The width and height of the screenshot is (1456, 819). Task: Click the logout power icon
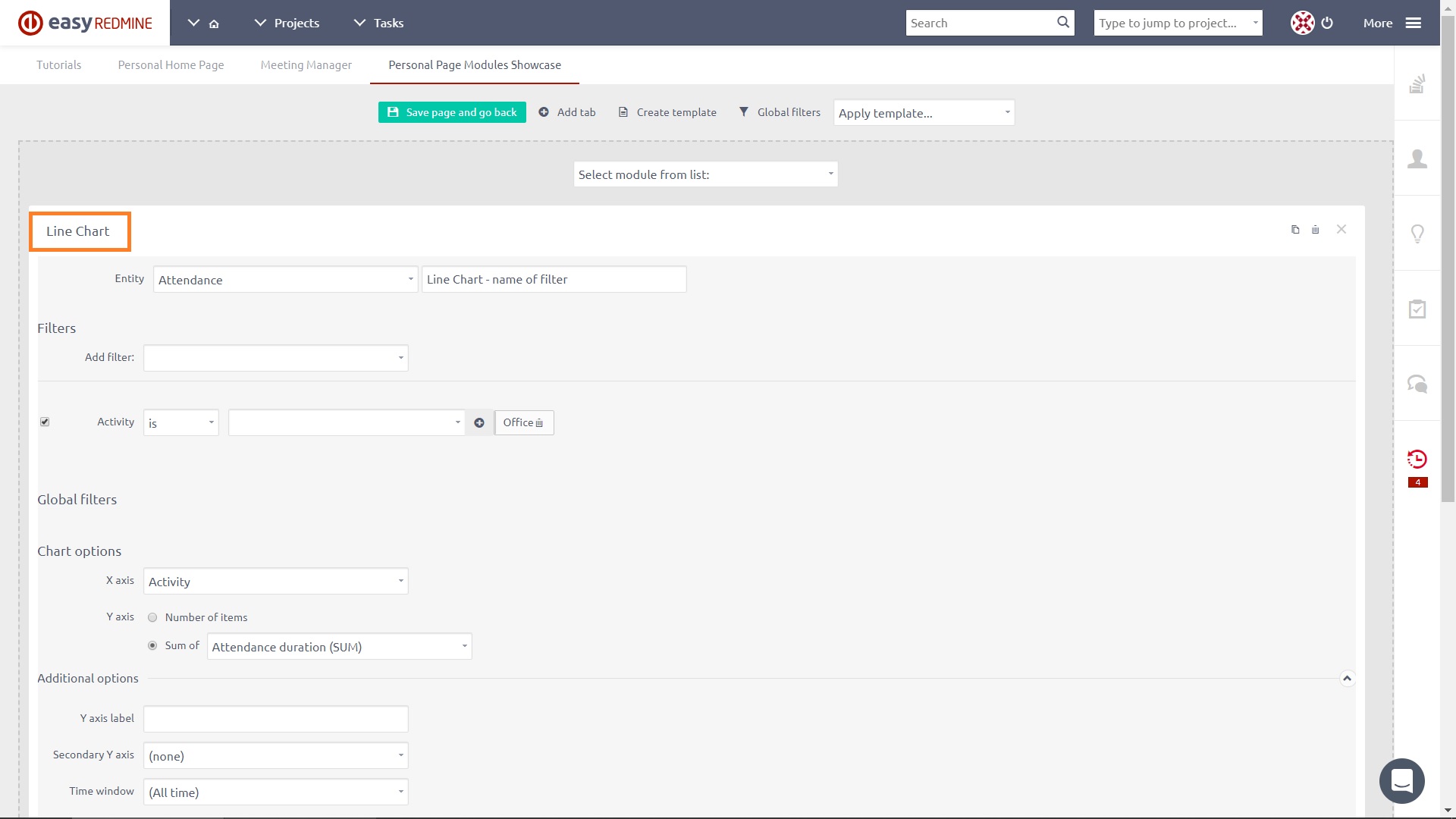tap(1327, 23)
